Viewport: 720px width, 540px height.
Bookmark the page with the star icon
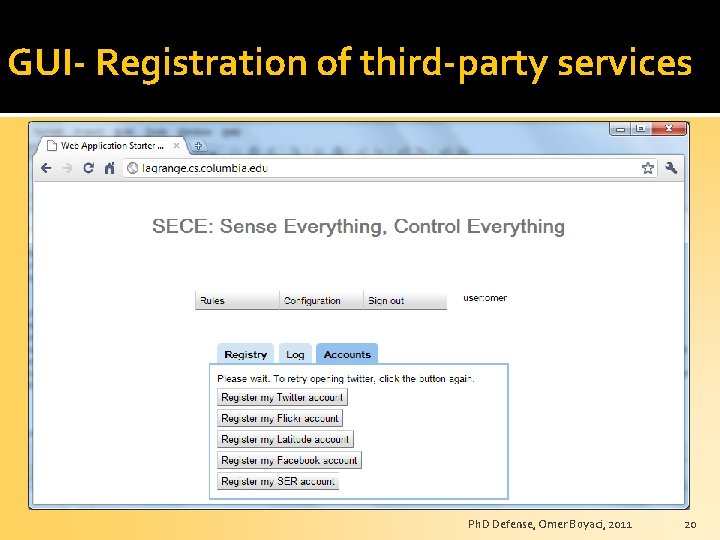pyautogui.click(x=647, y=168)
